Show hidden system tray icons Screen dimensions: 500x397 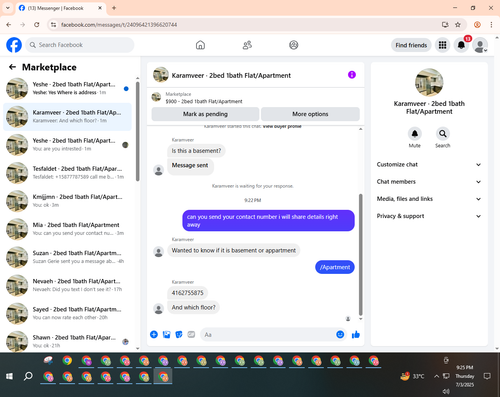[x=436, y=376]
